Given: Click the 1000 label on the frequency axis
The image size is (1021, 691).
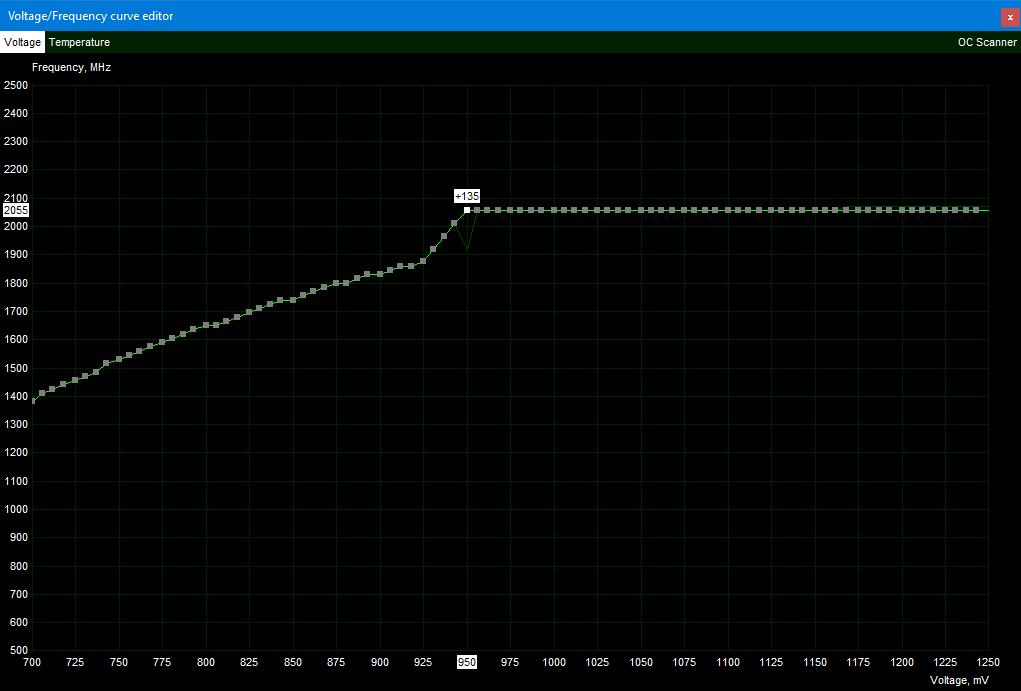Looking at the screenshot, I should [16, 509].
